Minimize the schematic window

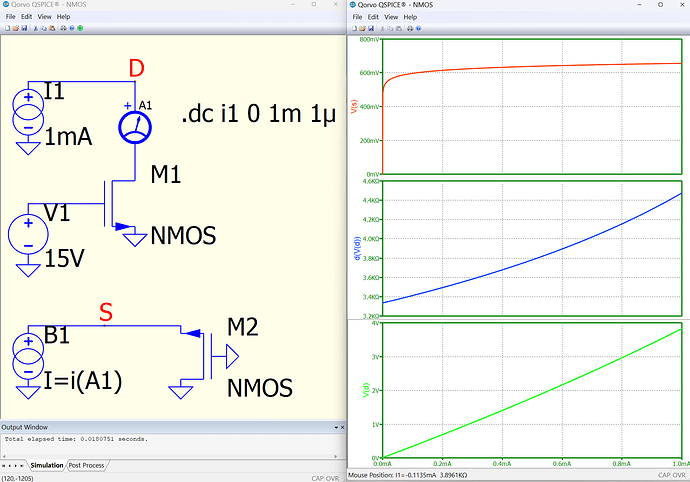coord(293,4)
